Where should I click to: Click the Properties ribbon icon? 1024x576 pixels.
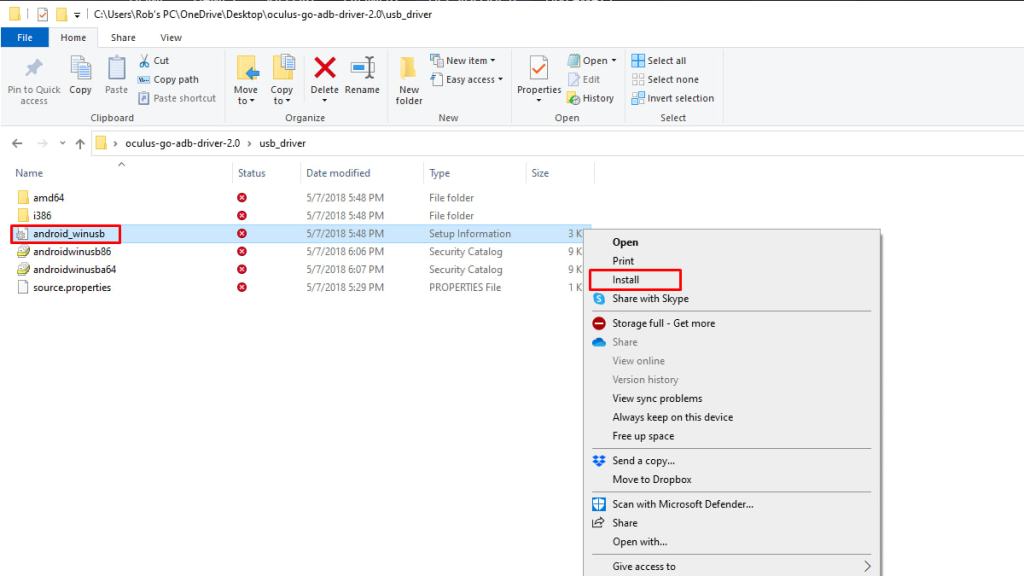click(x=539, y=69)
